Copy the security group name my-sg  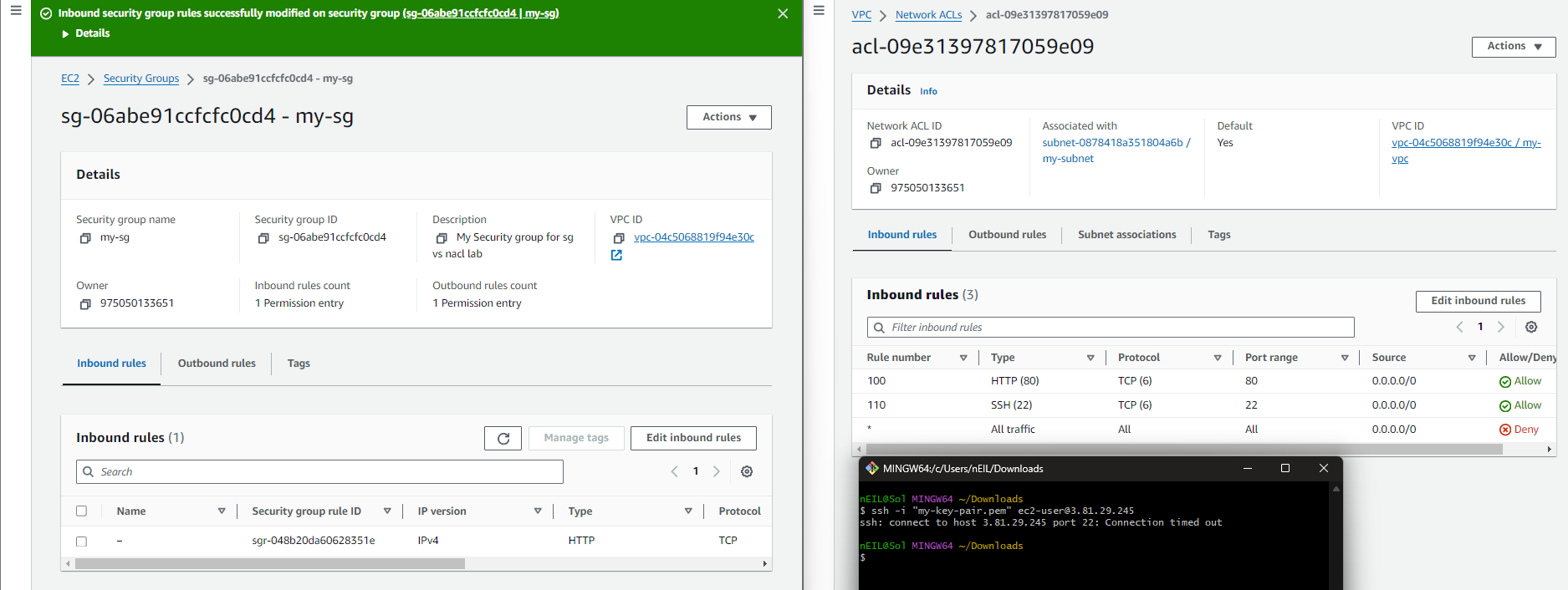pyautogui.click(x=85, y=238)
